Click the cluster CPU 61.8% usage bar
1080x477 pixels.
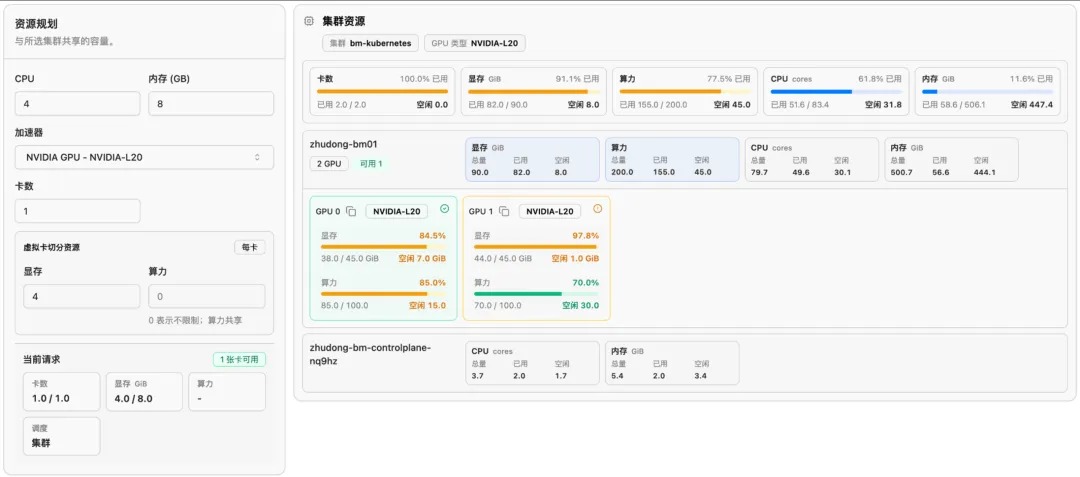tap(836, 92)
